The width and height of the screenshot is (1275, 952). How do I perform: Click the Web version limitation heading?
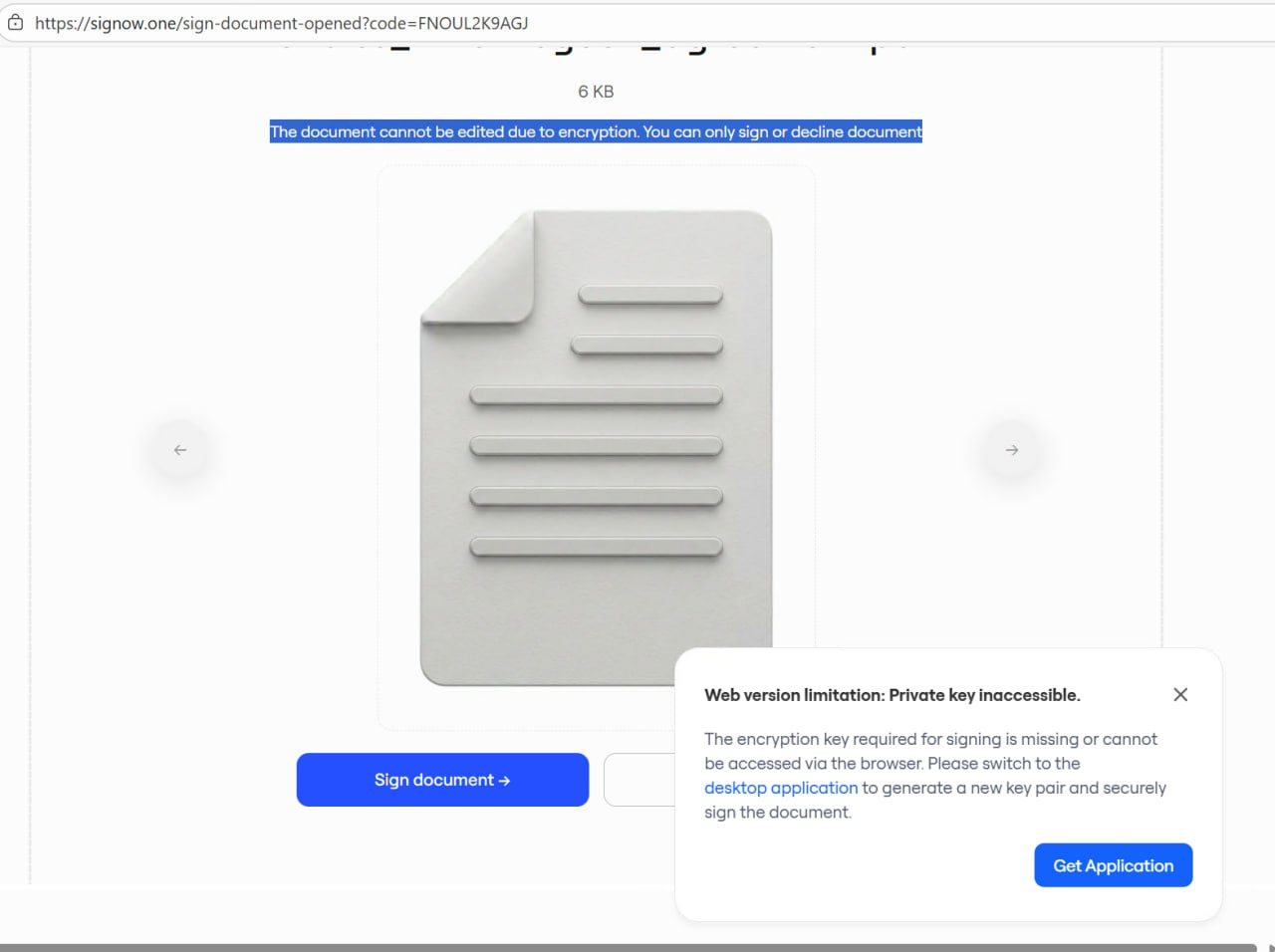pos(892,695)
